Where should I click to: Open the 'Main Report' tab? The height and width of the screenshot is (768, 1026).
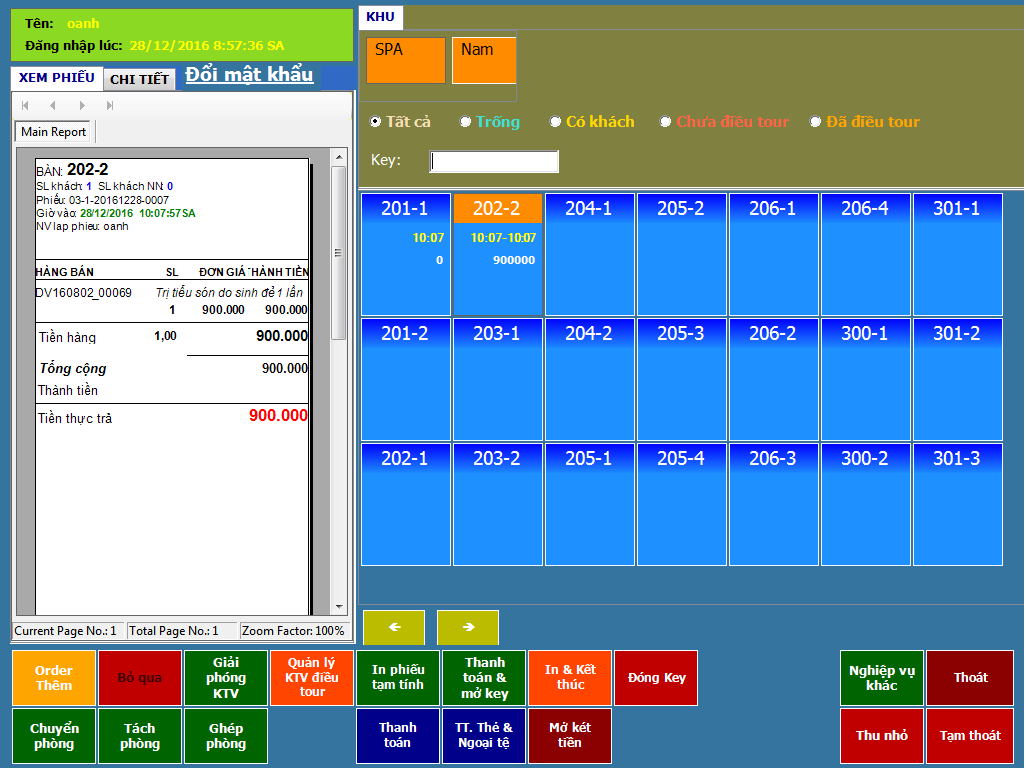coord(54,132)
